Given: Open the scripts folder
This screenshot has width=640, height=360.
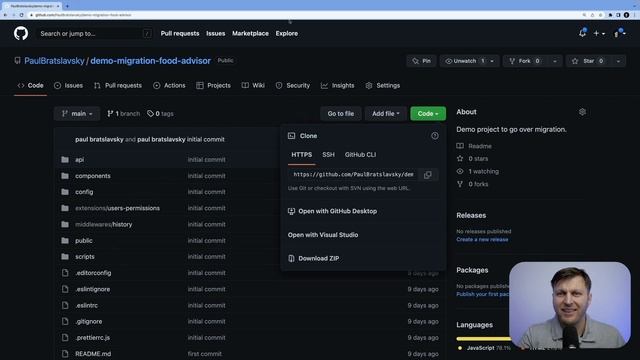Looking at the screenshot, I should pos(84,257).
